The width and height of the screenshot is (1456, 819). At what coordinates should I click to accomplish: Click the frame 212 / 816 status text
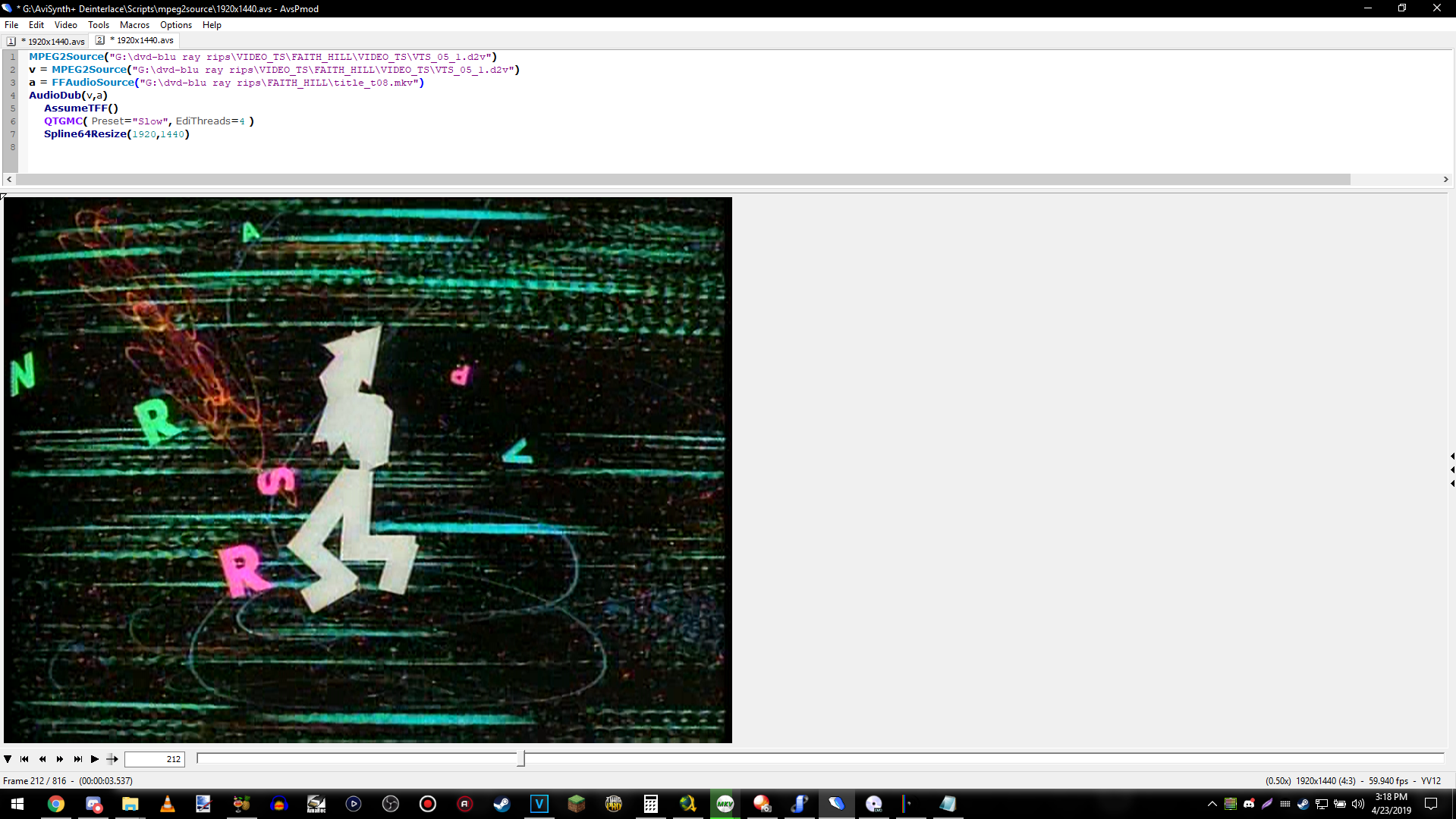(x=35, y=781)
